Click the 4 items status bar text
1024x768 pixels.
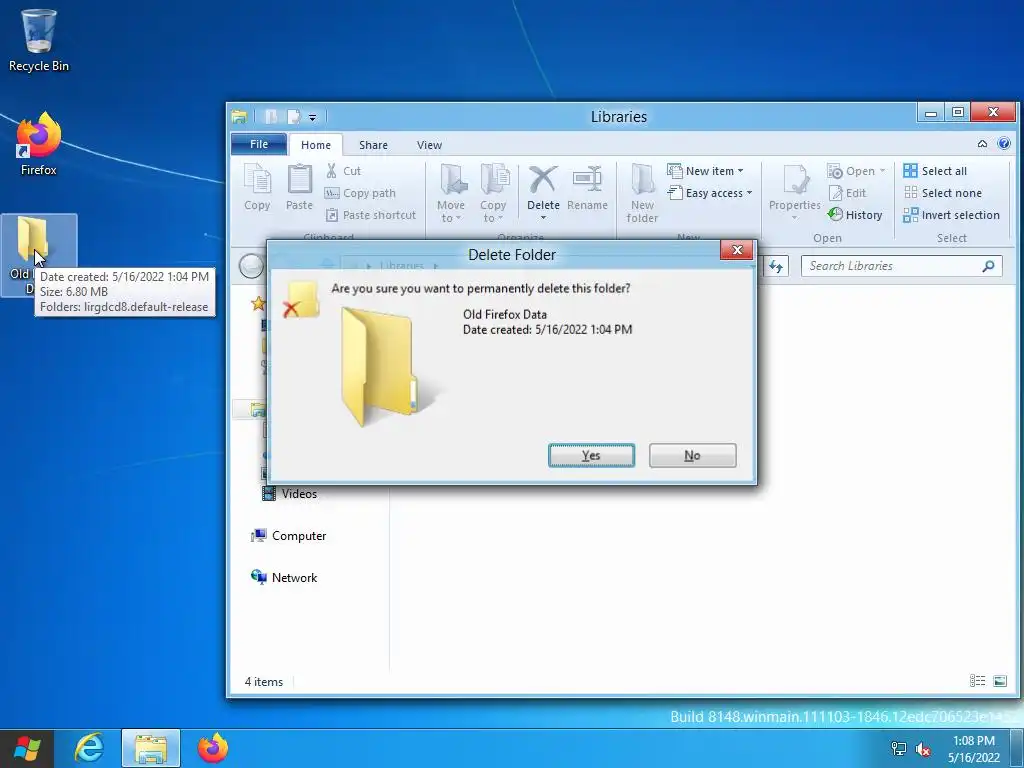point(264,681)
